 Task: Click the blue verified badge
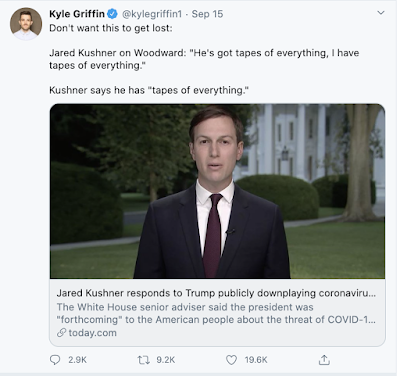[112, 14]
